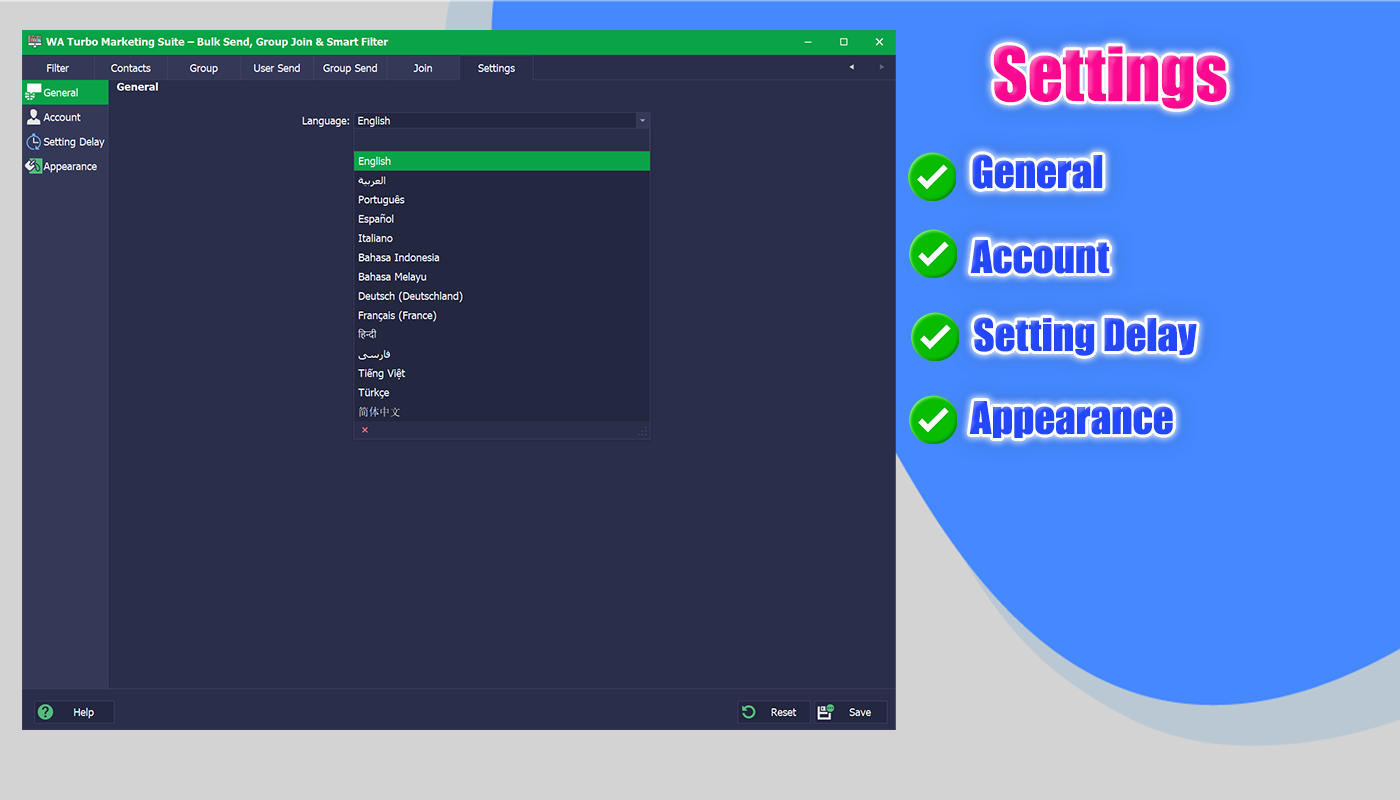
Task: Switch to the Join tab
Action: [423, 68]
